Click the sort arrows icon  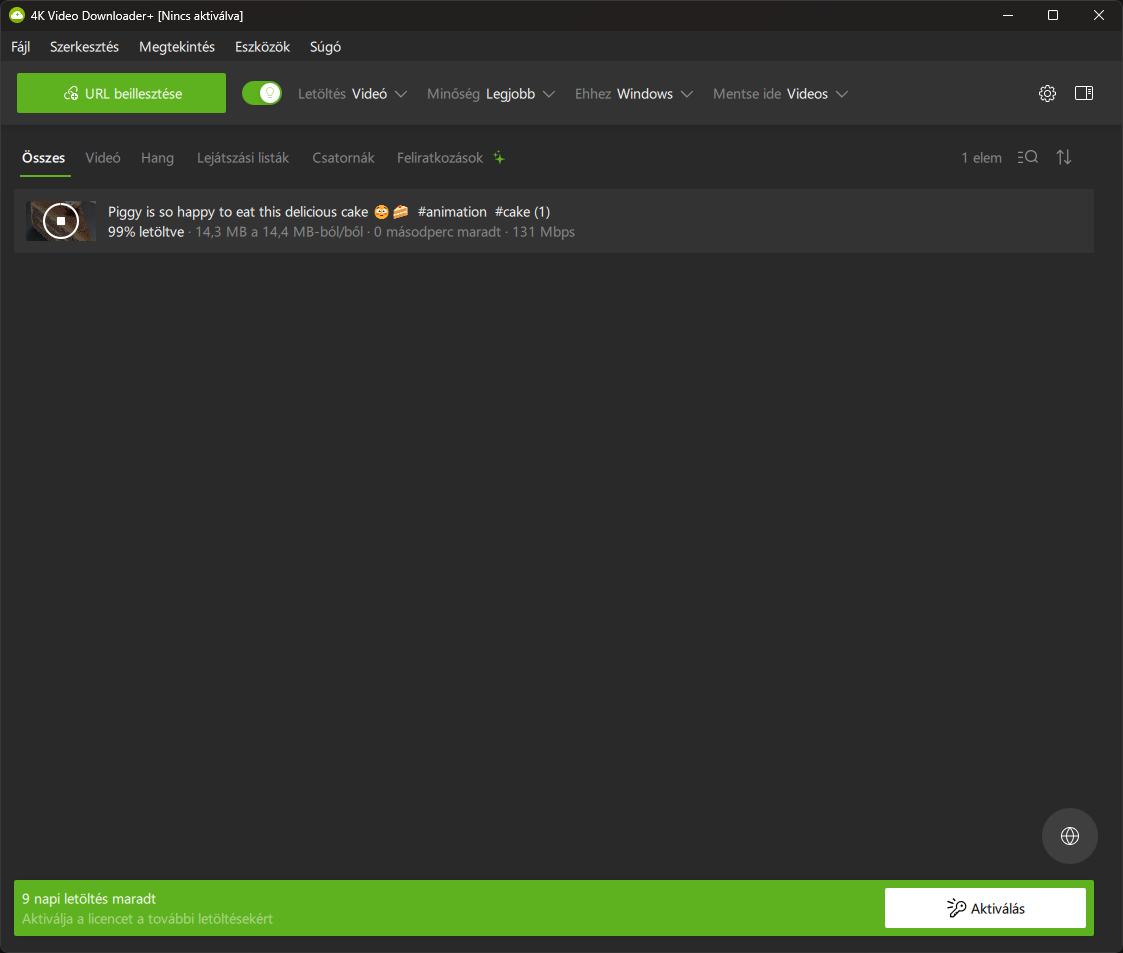point(1064,157)
